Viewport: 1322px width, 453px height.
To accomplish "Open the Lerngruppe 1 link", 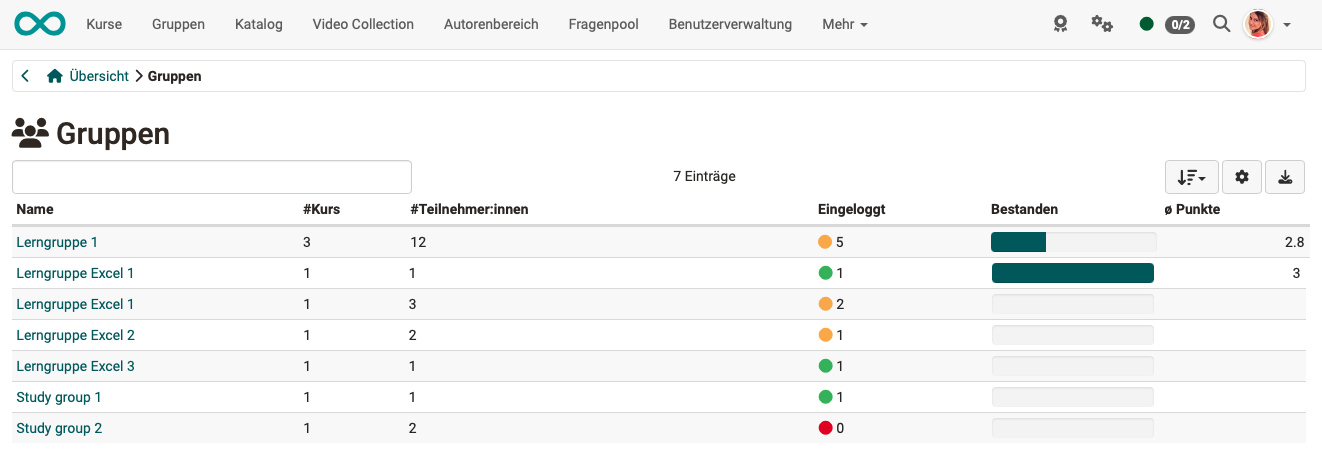I will [57, 242].
